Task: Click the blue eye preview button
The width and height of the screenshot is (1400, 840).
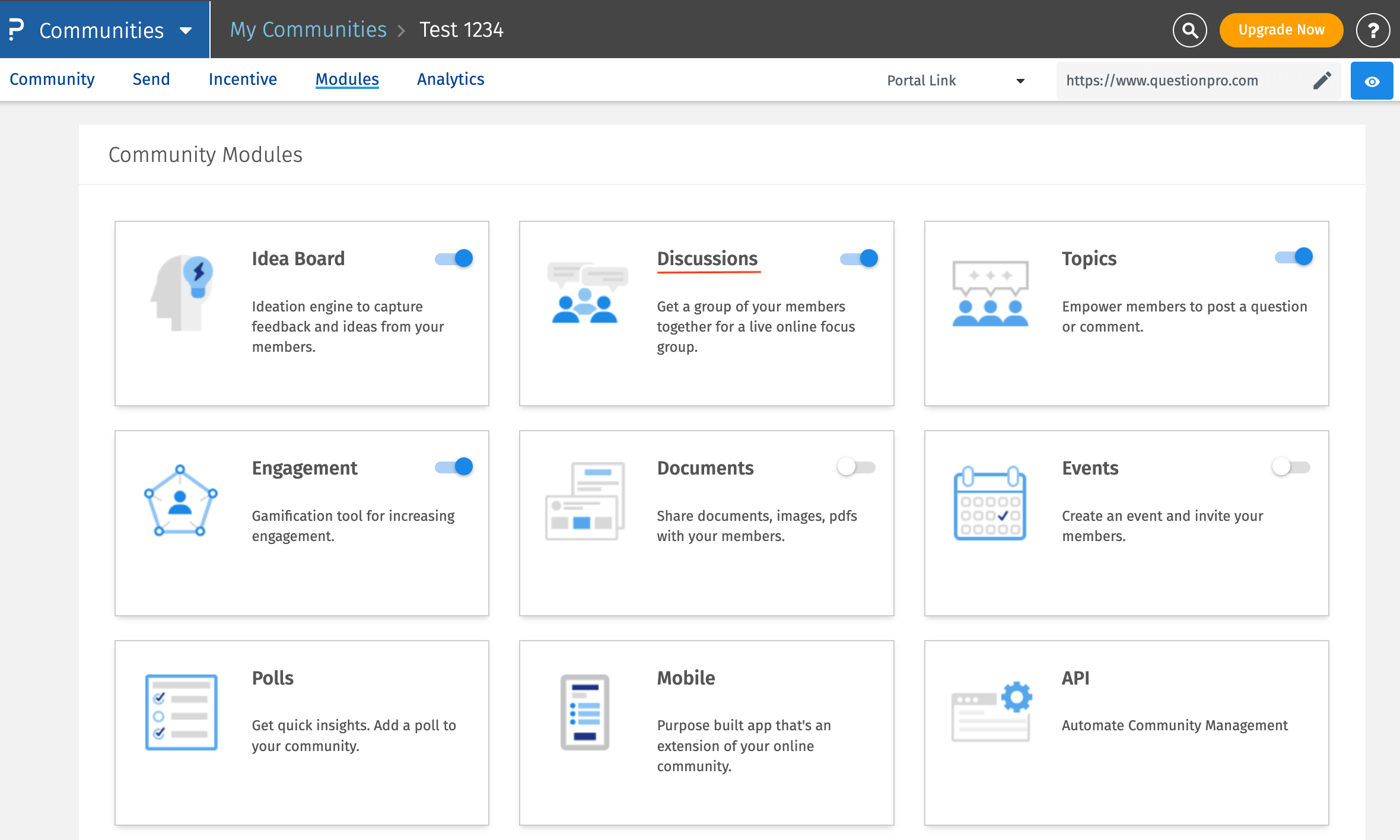Action: pyautogui.click(x=1372, y=81)
